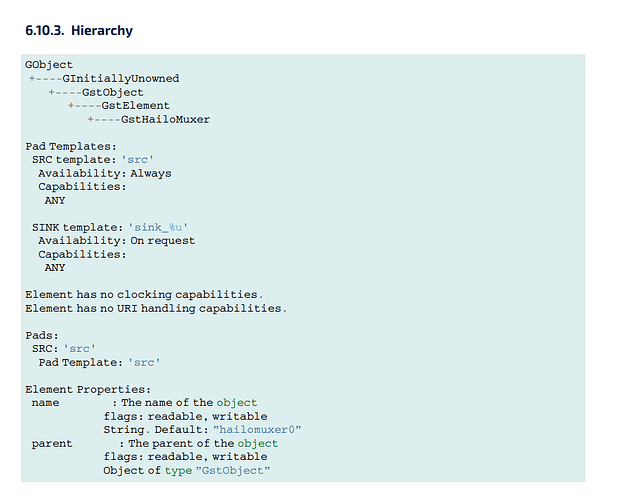Screen dimensions: 640x500
Task: Click the '6.10.3. Hierarchy' section heading
Action: [79, 31]
